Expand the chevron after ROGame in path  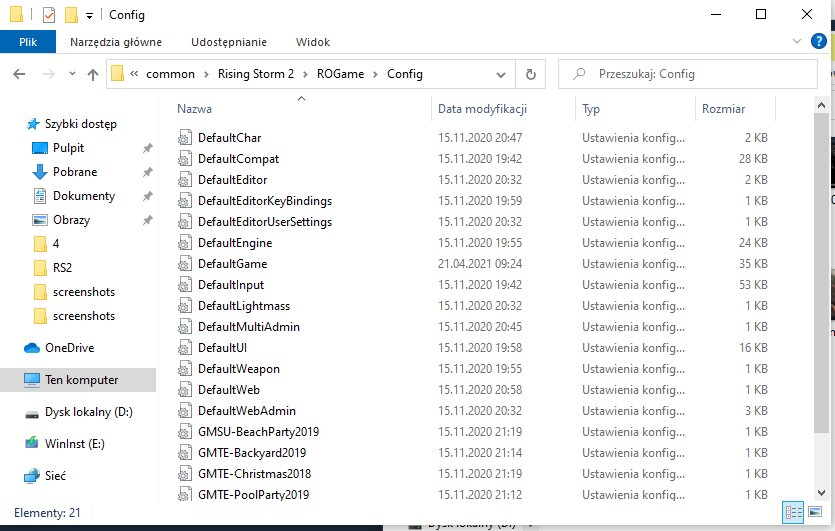click(x=375, y=75)
